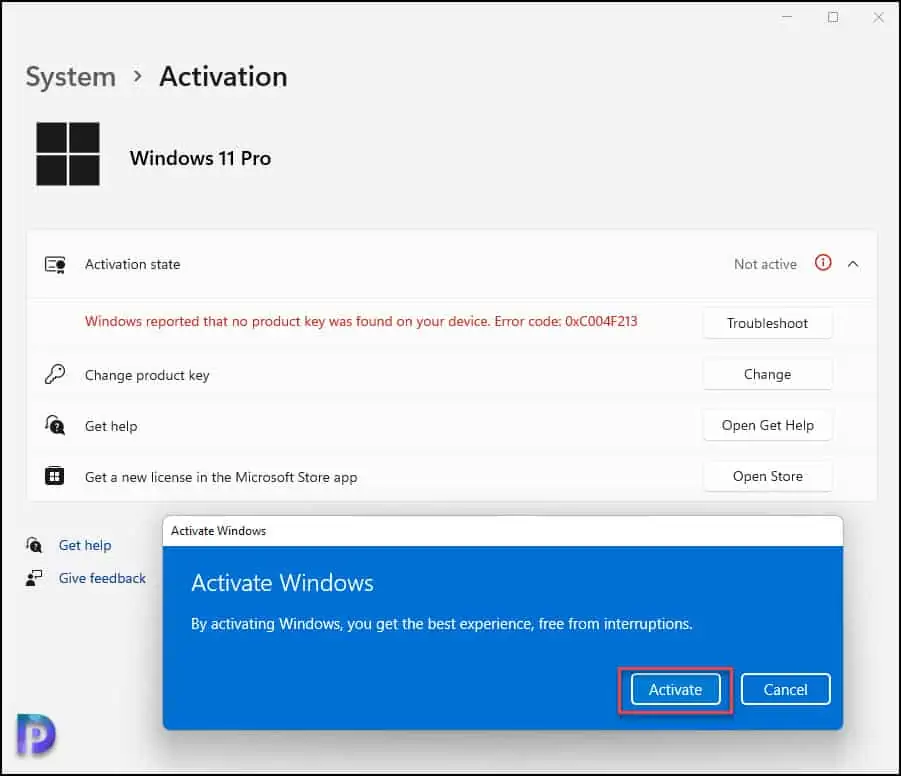Collapse the Activation state section chevron
This screenshot has width=901, height=776.
coord(853,264)
